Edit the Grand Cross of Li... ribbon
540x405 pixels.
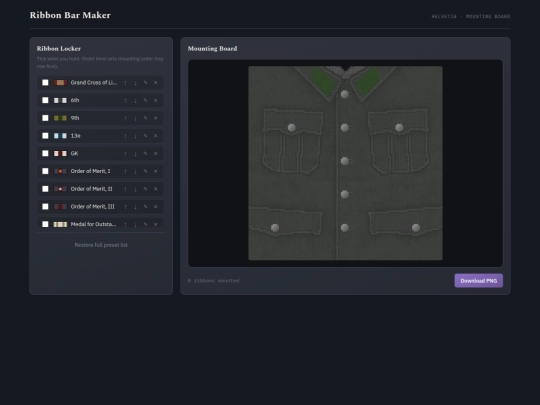point(145,83)
